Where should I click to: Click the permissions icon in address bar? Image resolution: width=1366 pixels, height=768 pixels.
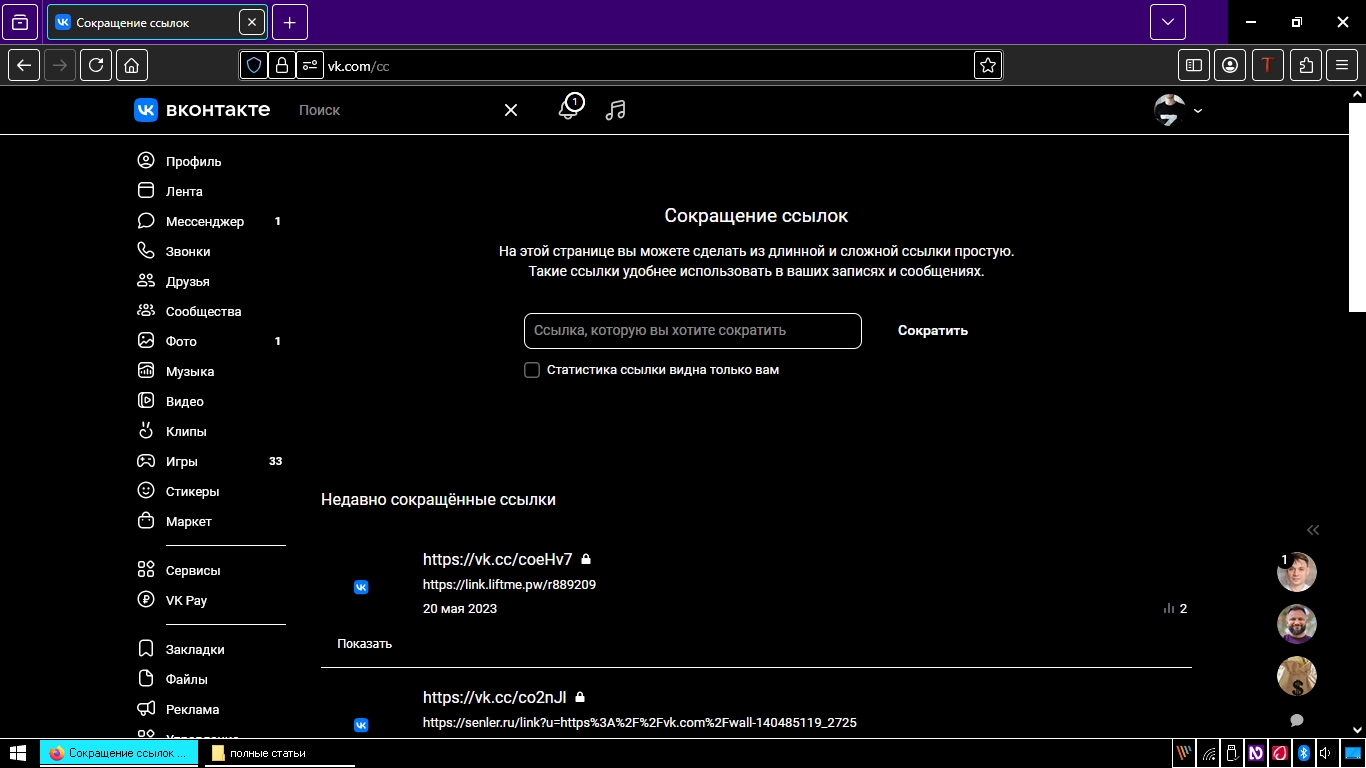pyautogui.click(x=310, y=65)
